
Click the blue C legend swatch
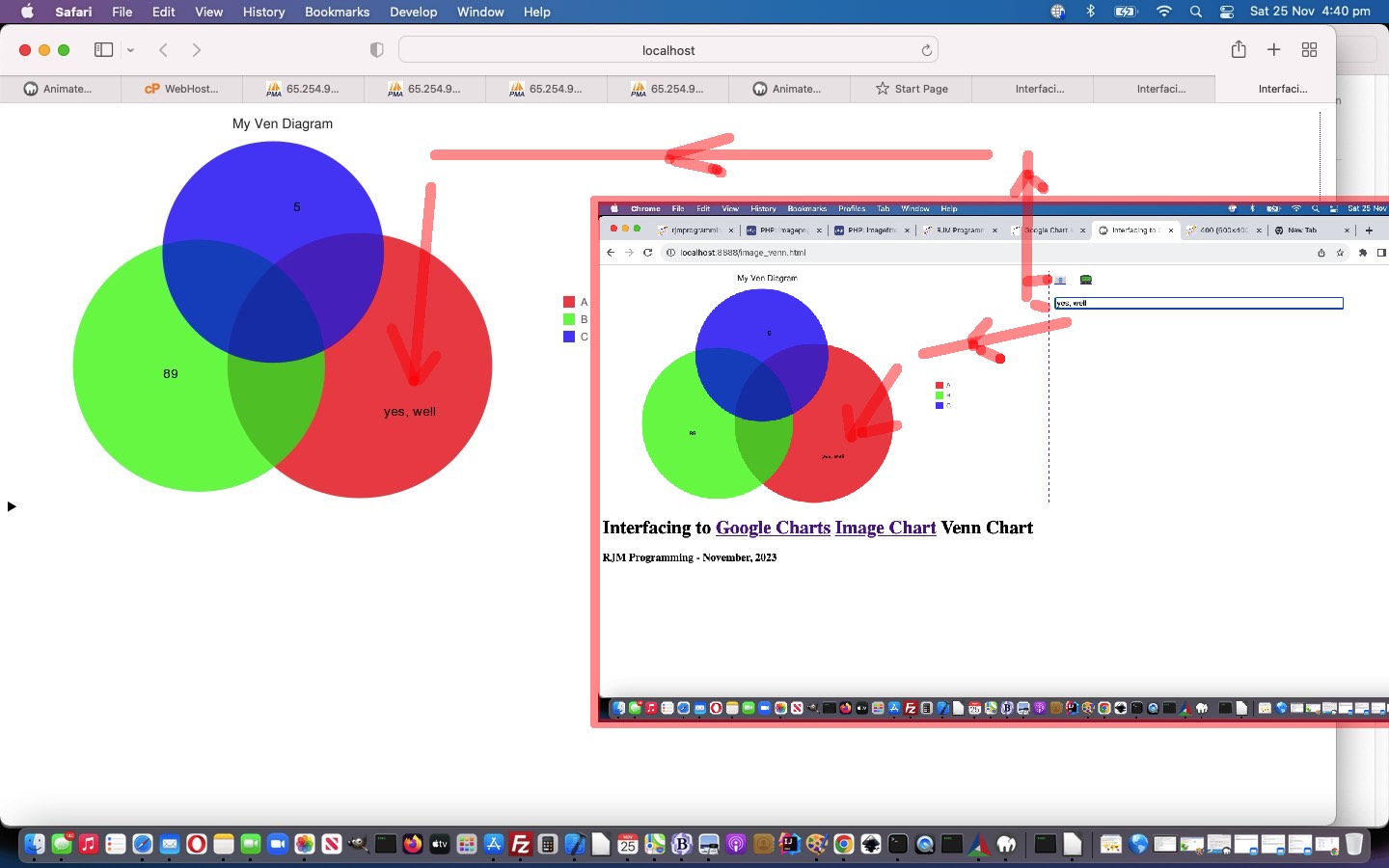(x=569, y=337)
